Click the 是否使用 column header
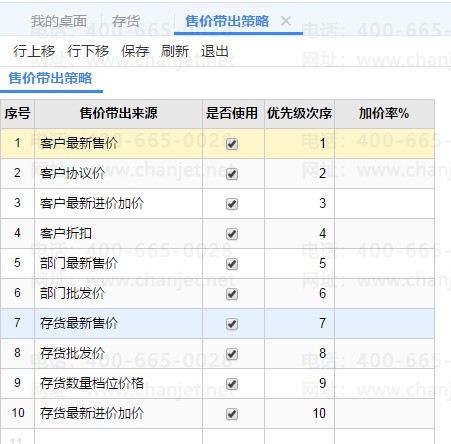The height and width of the screenshot is (444, 451). tap(233, 114)
